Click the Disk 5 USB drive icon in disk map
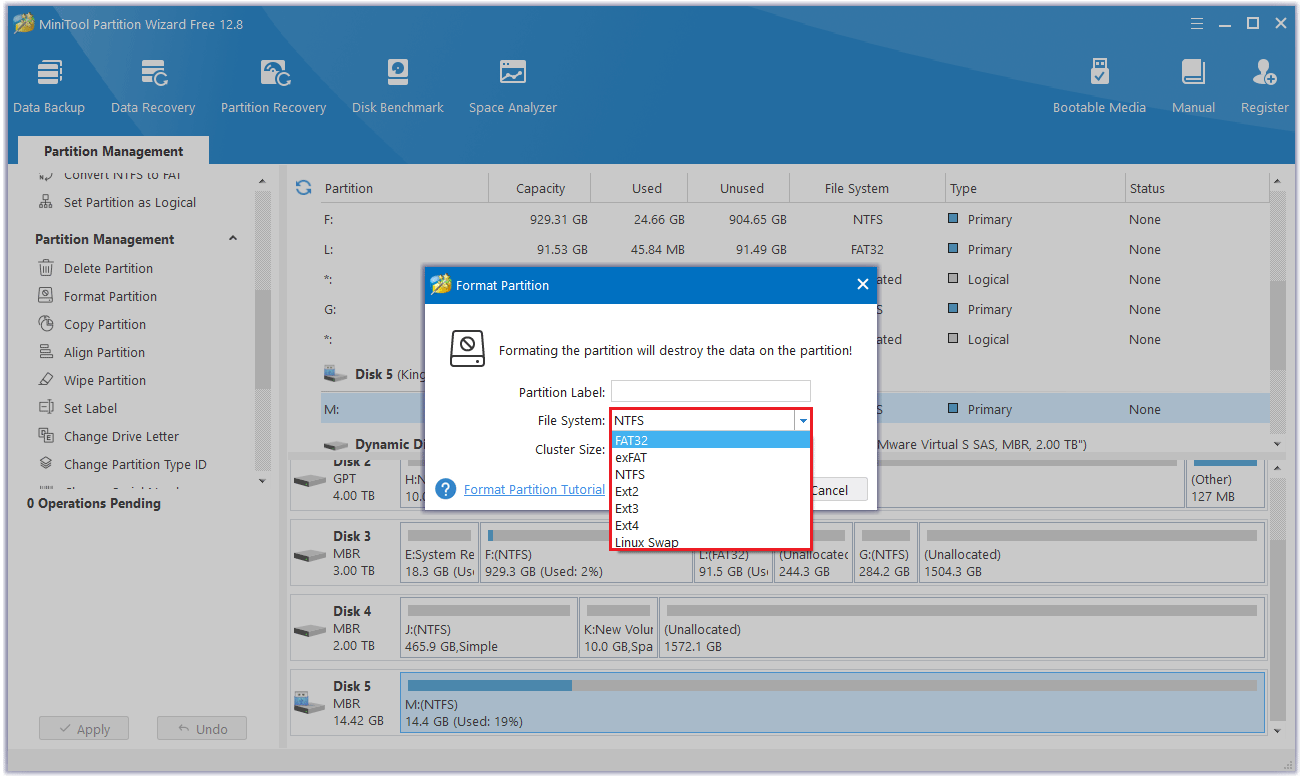 tap(309, 701)
